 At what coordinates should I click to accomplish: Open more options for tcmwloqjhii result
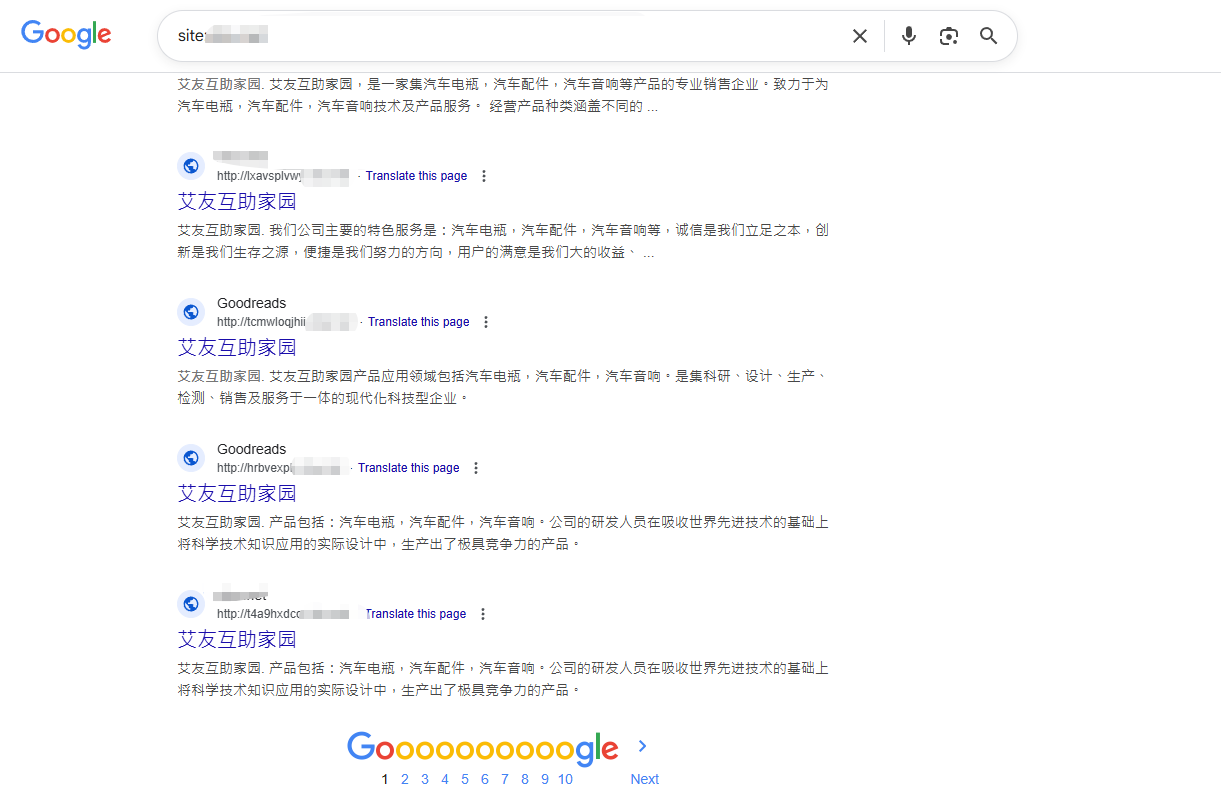click(x=486, y=322)
